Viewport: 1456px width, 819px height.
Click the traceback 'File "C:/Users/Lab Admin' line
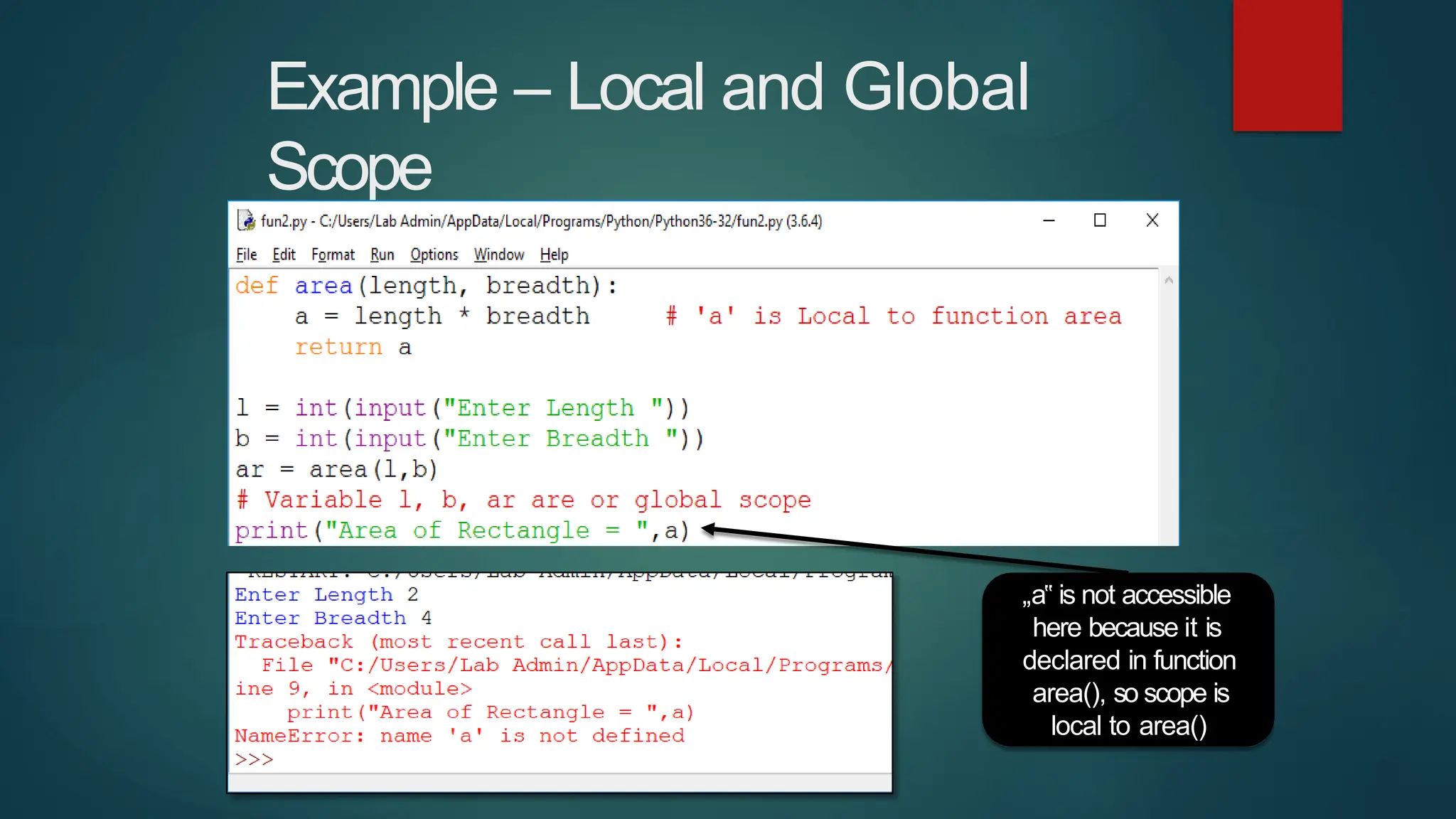click(576, 665)
